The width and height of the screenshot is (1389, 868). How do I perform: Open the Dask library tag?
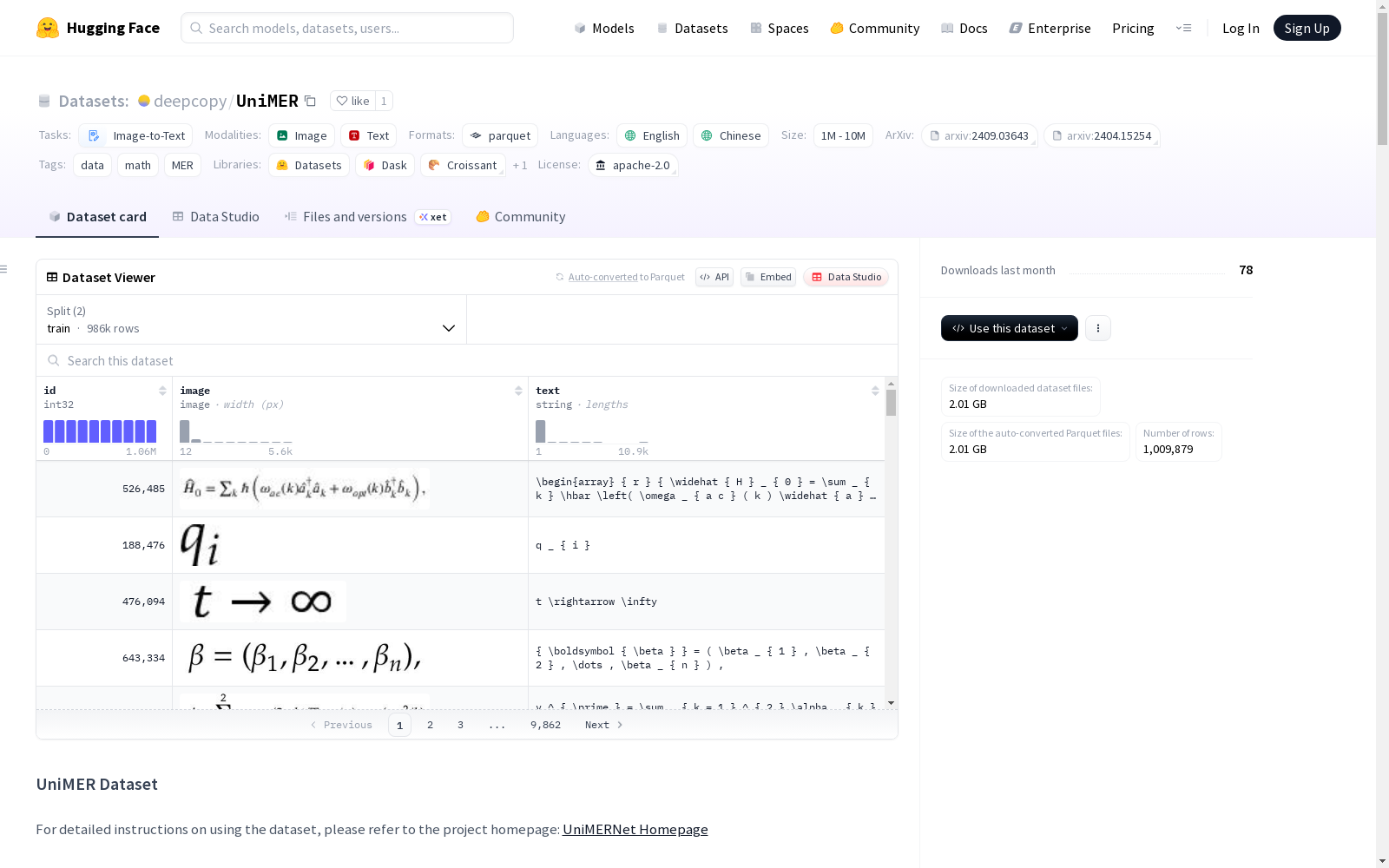pyautogui.click(x=385, y=165)
